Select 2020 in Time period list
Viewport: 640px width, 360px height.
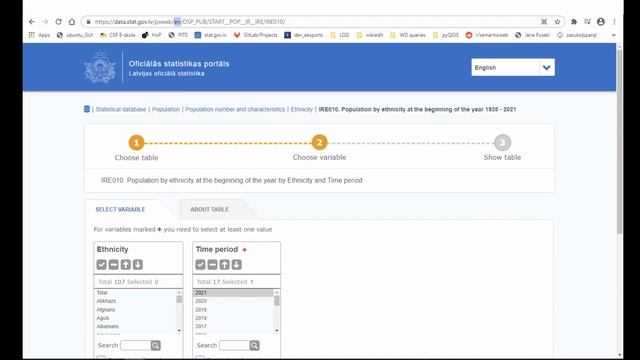[233, 301]
